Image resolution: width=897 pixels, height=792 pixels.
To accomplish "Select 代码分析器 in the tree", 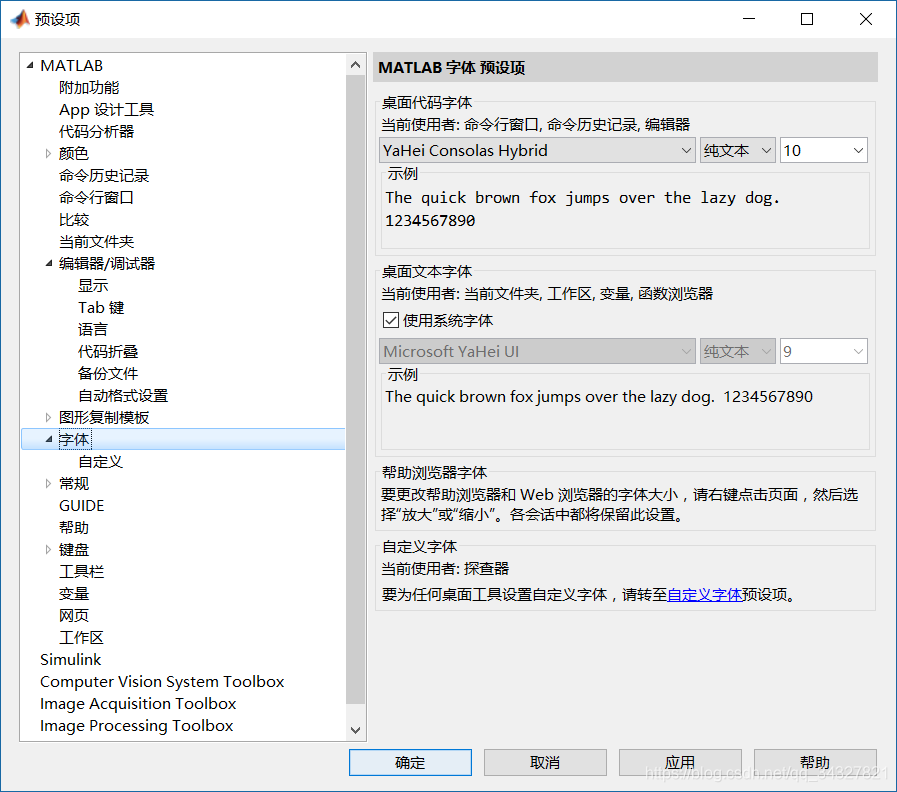I will [x=97, y=132].
